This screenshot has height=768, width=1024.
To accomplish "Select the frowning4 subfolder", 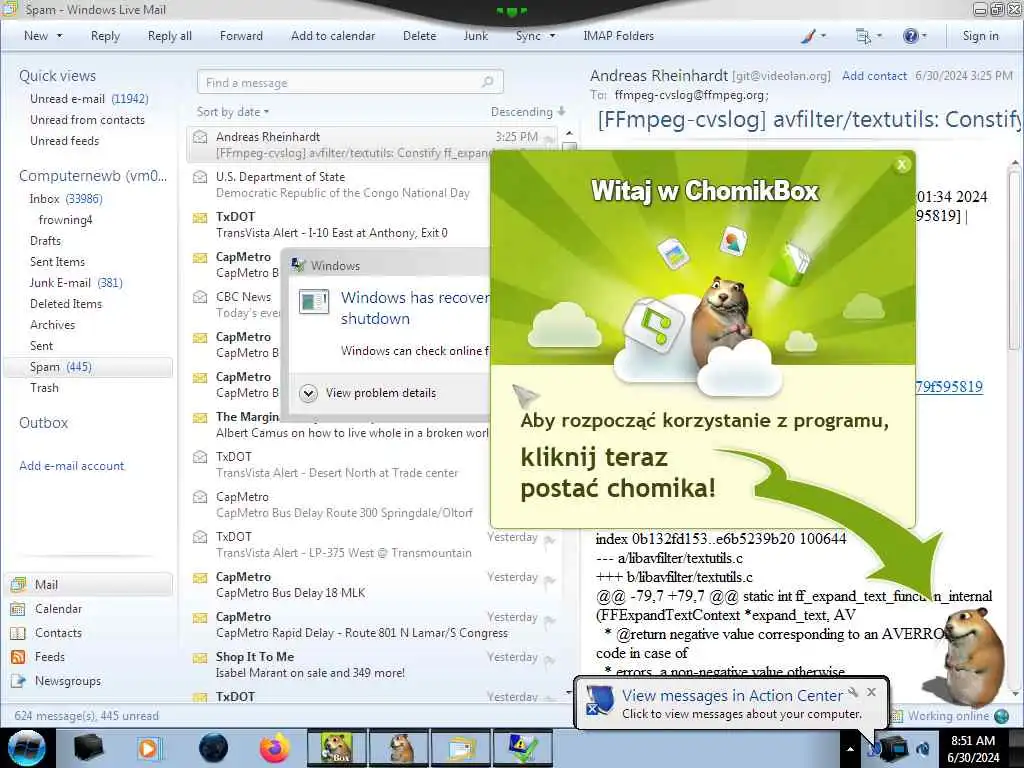I will click(65, 219).
